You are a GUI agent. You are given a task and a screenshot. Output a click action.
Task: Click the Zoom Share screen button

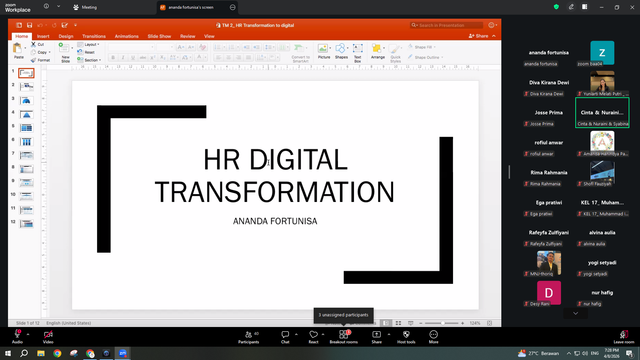(376, 337)
